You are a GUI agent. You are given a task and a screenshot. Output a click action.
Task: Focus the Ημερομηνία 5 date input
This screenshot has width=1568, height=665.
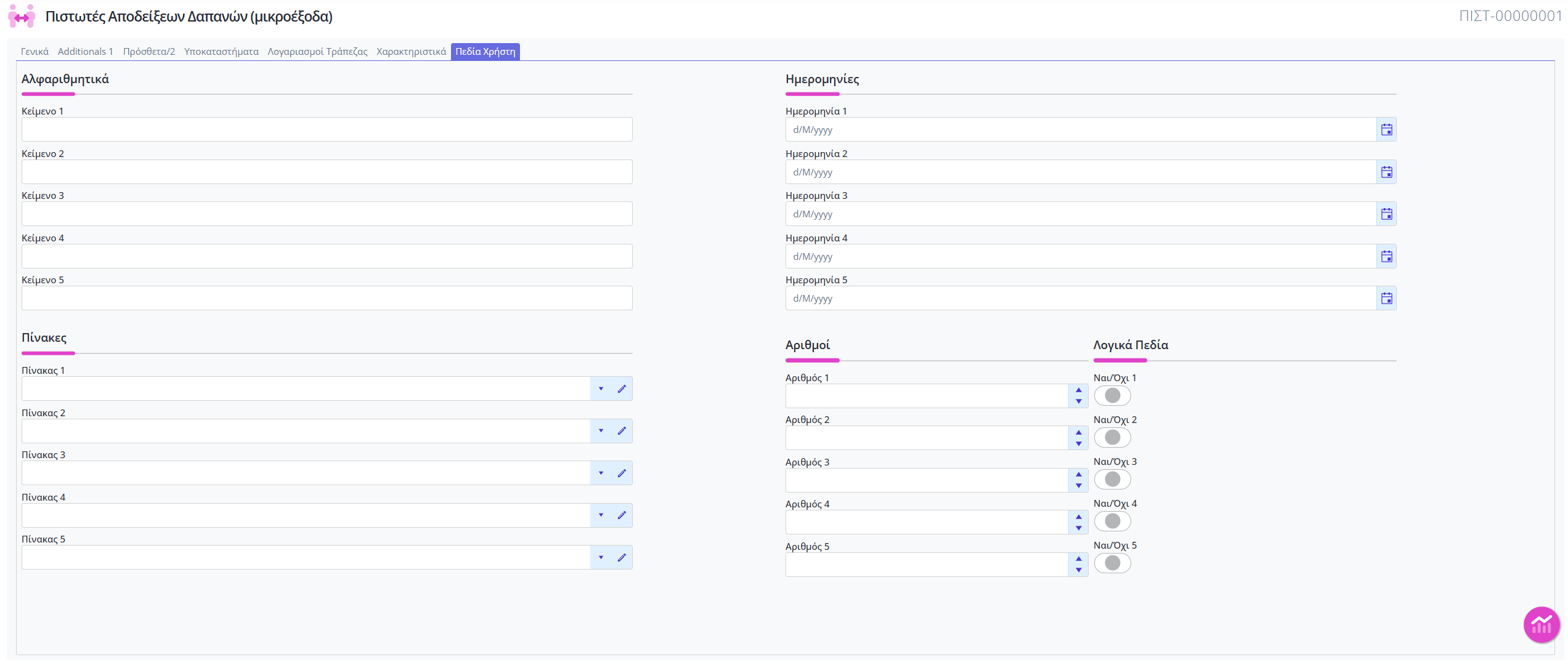[1081, 299]
